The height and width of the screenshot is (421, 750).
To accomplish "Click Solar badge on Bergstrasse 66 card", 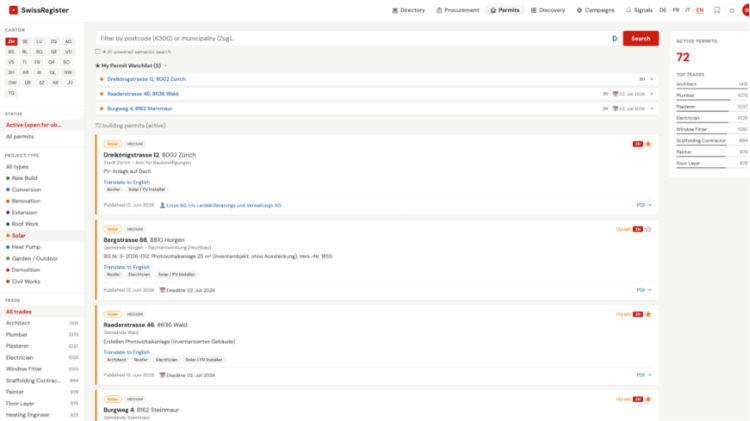I will (112, 229).
